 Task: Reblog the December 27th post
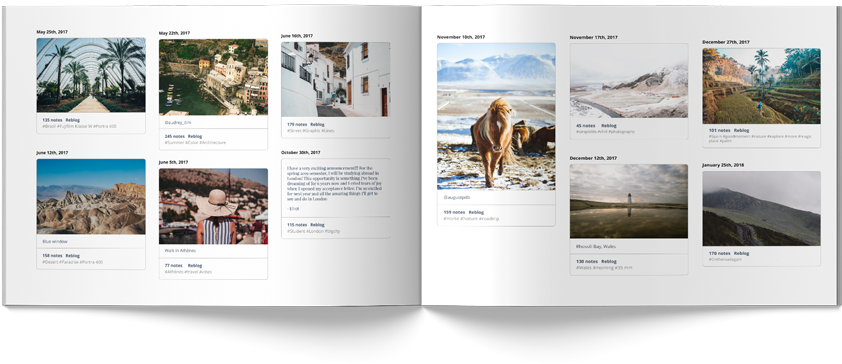(742, 130)
